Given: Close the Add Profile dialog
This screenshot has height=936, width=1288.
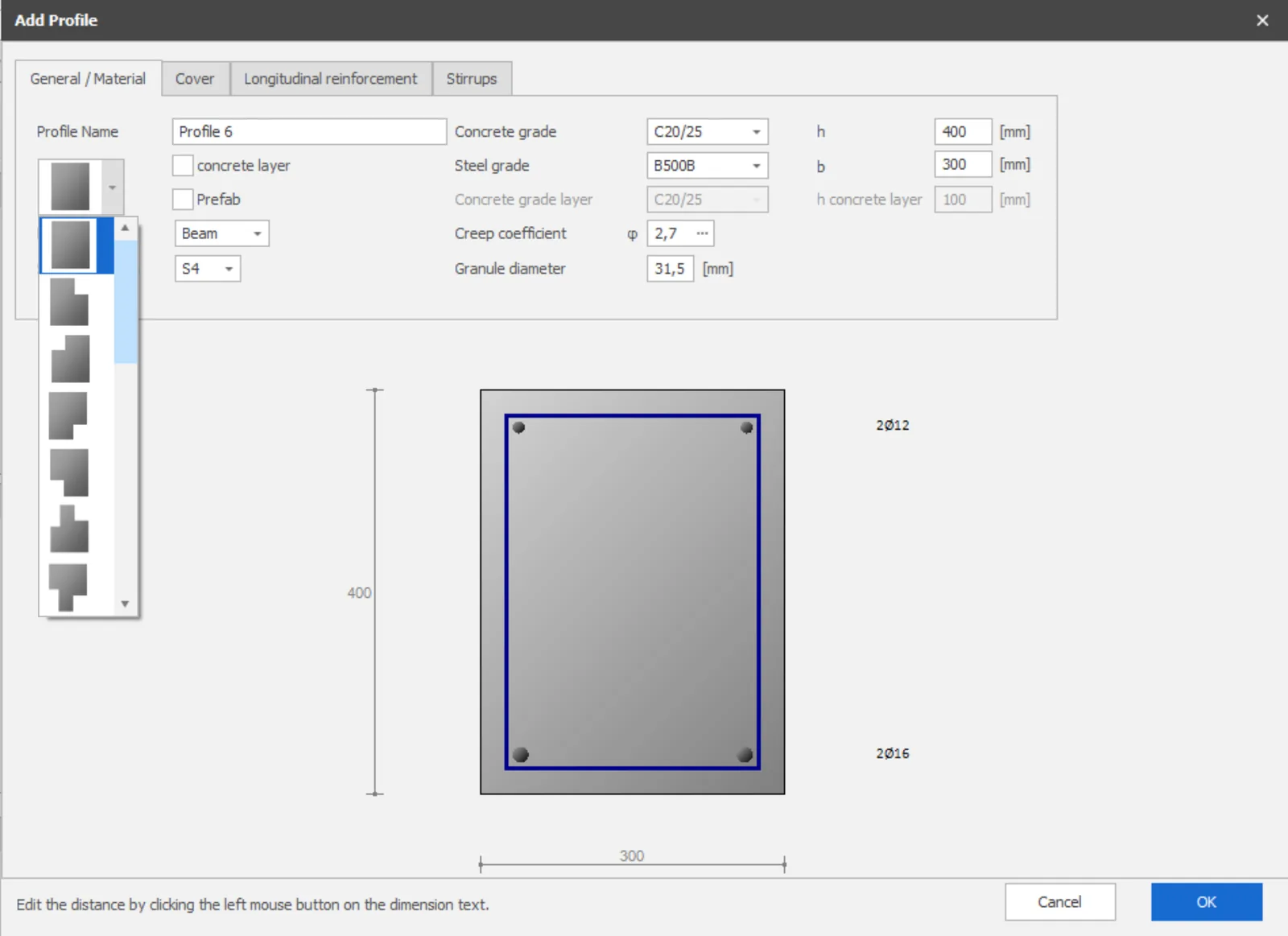Looking at the screenshot, I should coord(1262,20).
